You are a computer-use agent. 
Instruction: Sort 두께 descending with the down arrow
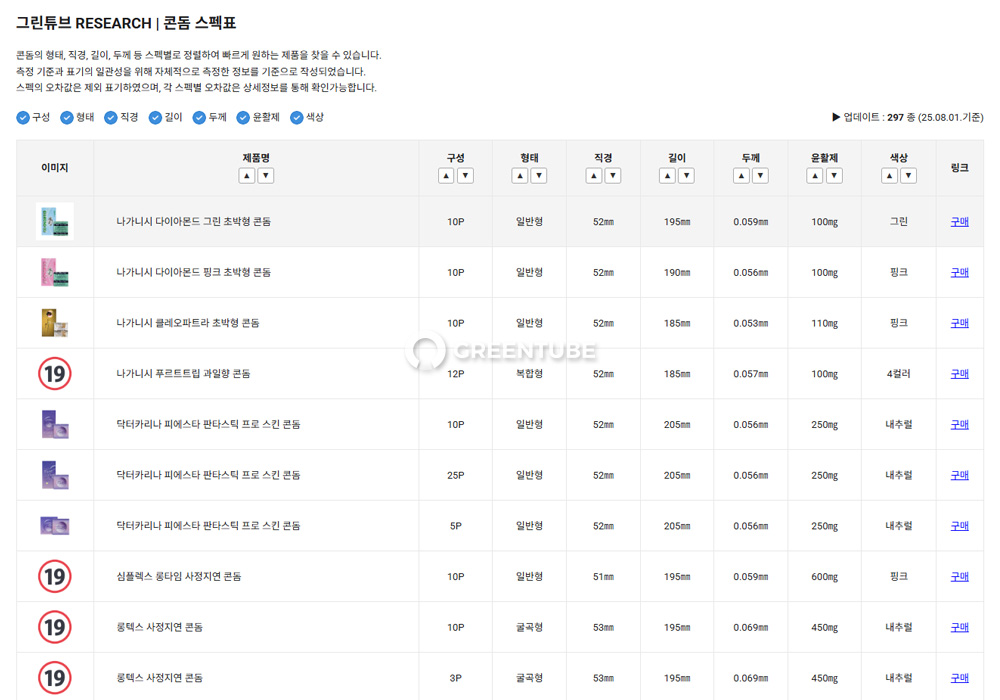click(x=761, y=175)
